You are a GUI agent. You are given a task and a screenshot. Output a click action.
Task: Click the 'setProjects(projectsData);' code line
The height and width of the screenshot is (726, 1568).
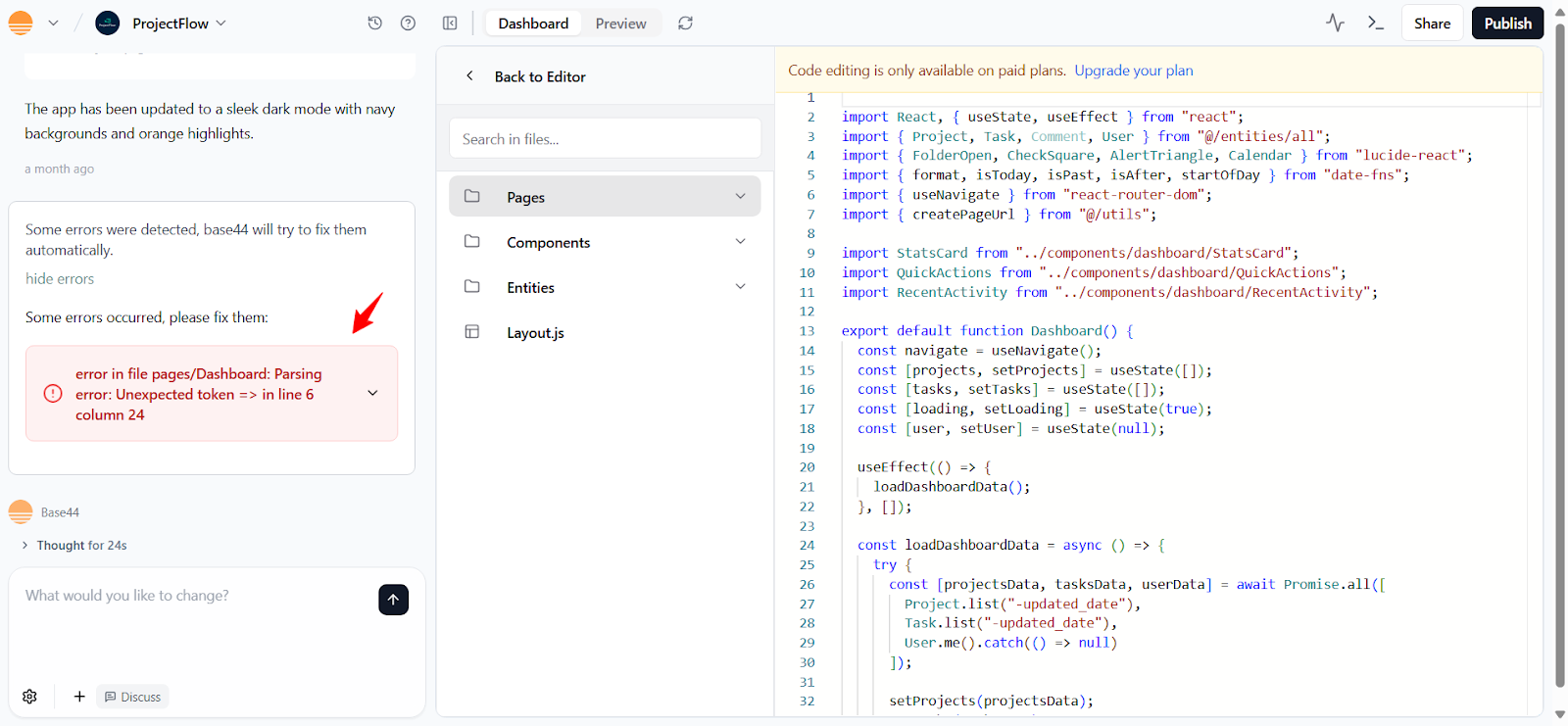991,701
